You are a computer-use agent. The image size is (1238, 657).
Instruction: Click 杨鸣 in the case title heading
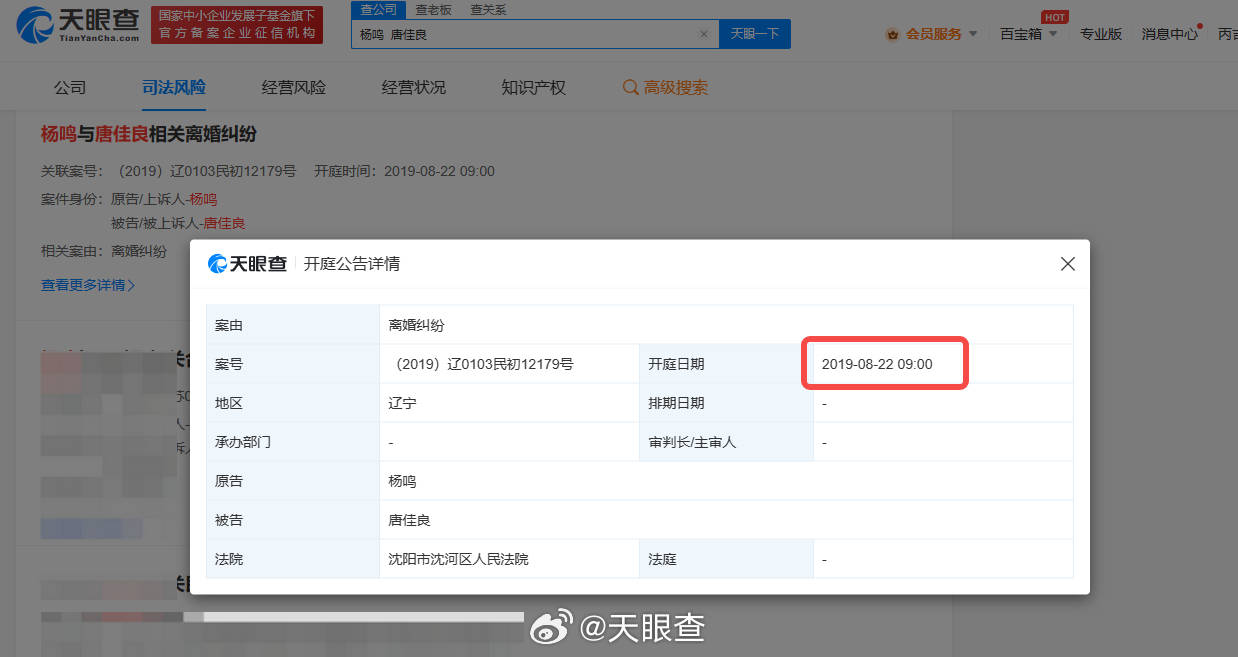59,135
